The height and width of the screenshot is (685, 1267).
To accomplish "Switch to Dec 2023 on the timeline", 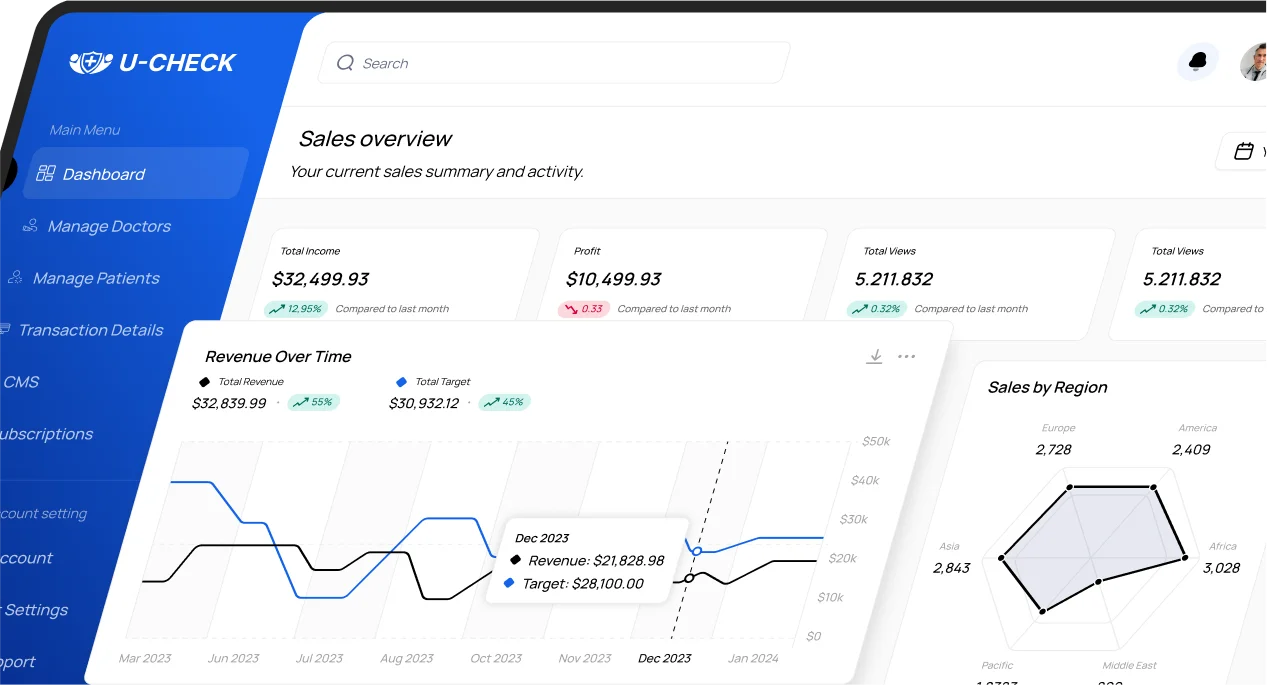I will pos(663,658).
